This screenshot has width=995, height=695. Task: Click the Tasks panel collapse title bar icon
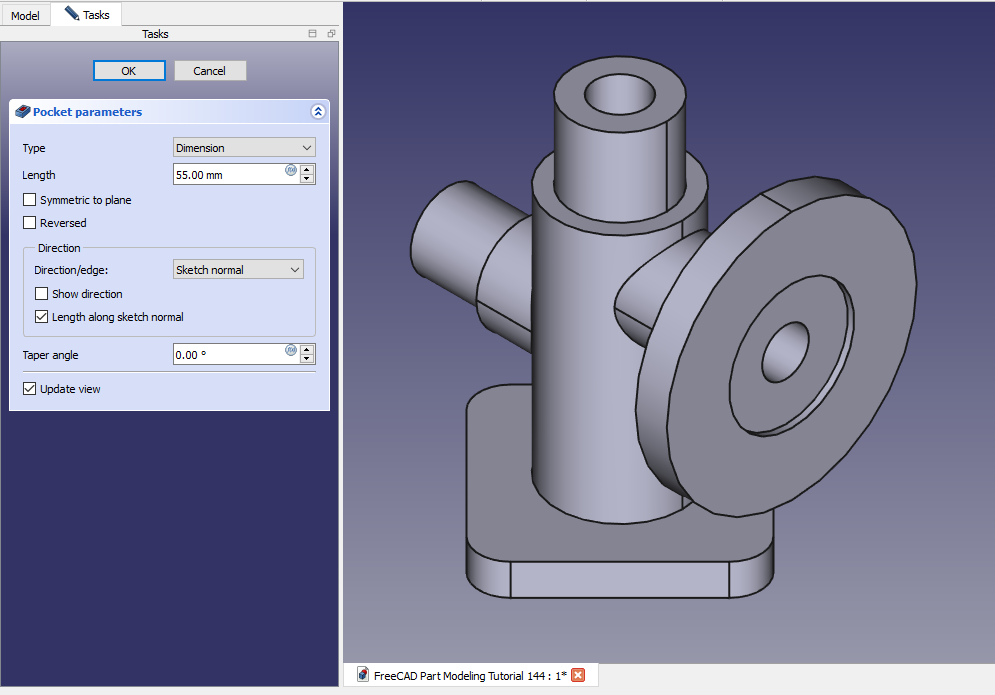pos(313,34)
